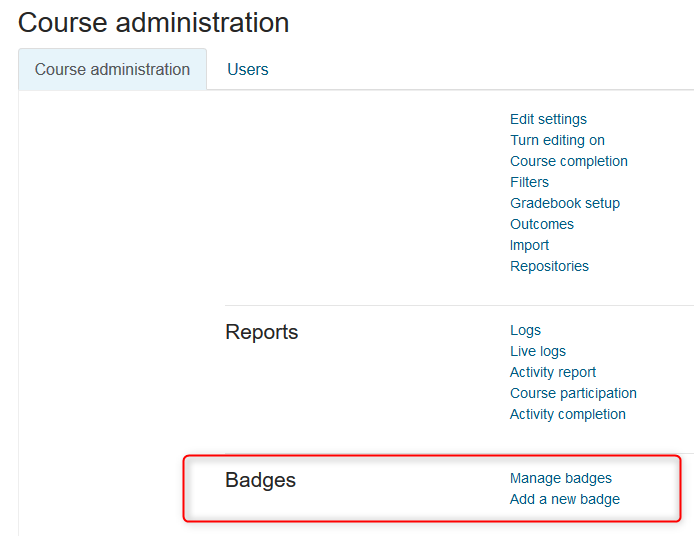Viewport: 694px width, 536px height.
Task: View the Logs report
Action: click(525, 330)
